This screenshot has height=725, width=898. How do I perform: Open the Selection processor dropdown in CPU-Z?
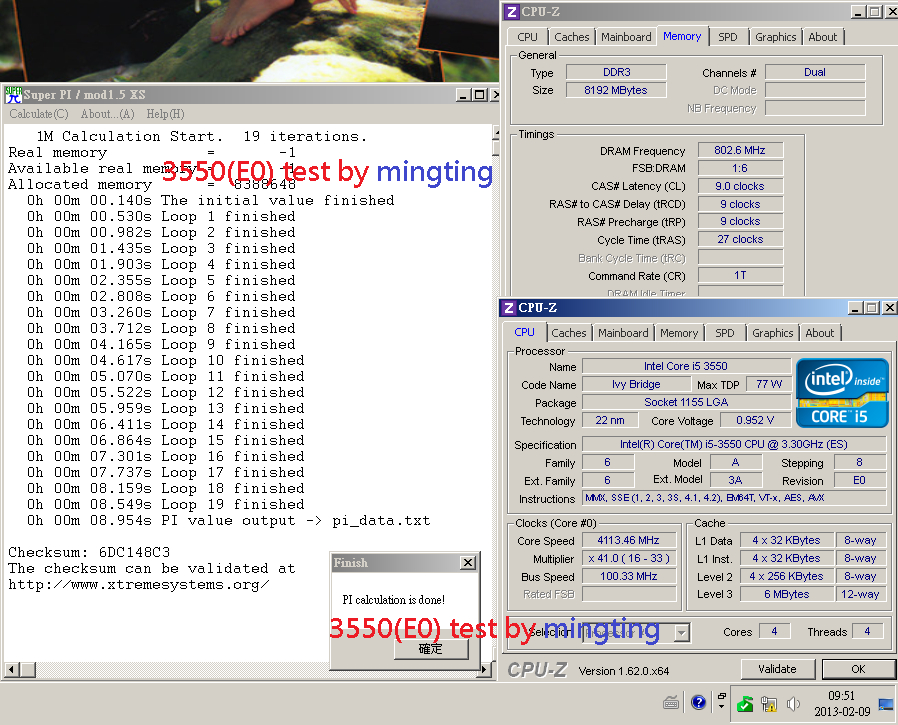[x=681, y=633]
